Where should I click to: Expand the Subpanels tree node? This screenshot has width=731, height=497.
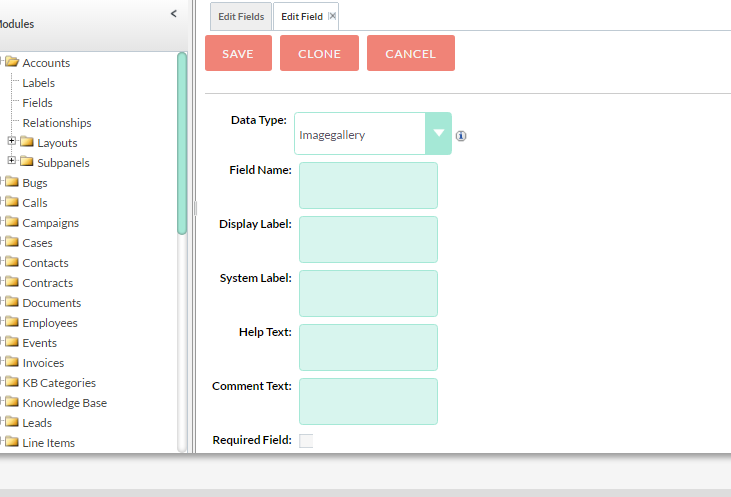coord(12,160)
